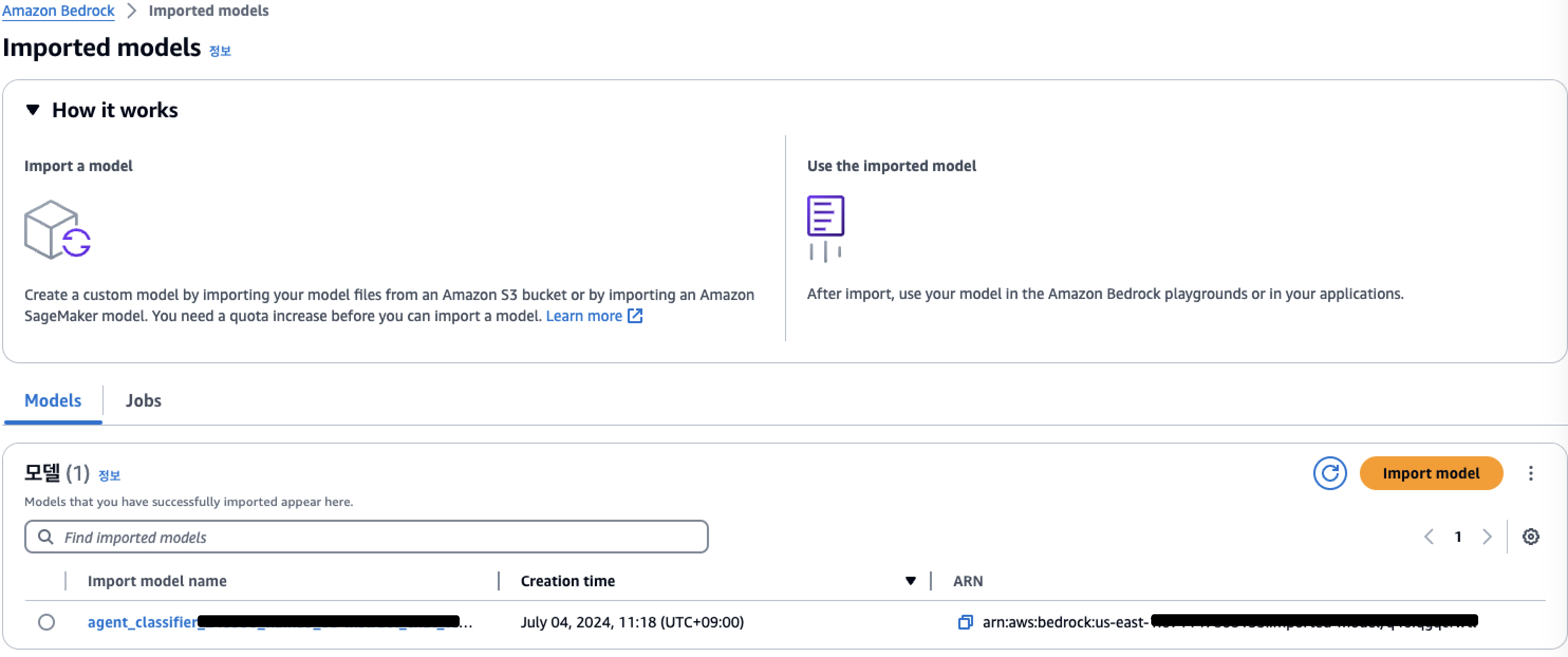Click the refresh models icon button
The image size is (1568, 657).
[x=1329, y=473]
